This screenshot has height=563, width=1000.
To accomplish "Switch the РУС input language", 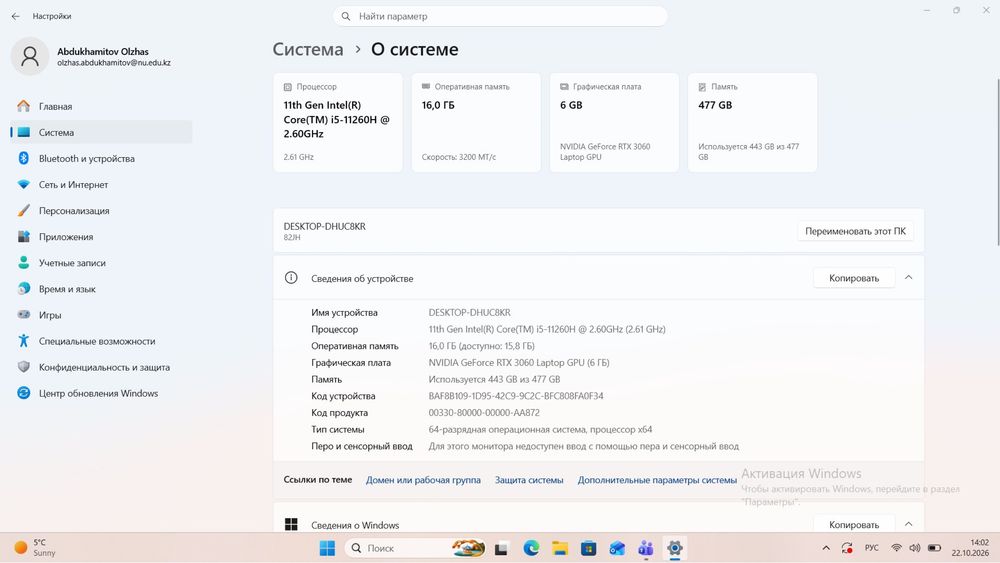I will click(x=872, y=548).
